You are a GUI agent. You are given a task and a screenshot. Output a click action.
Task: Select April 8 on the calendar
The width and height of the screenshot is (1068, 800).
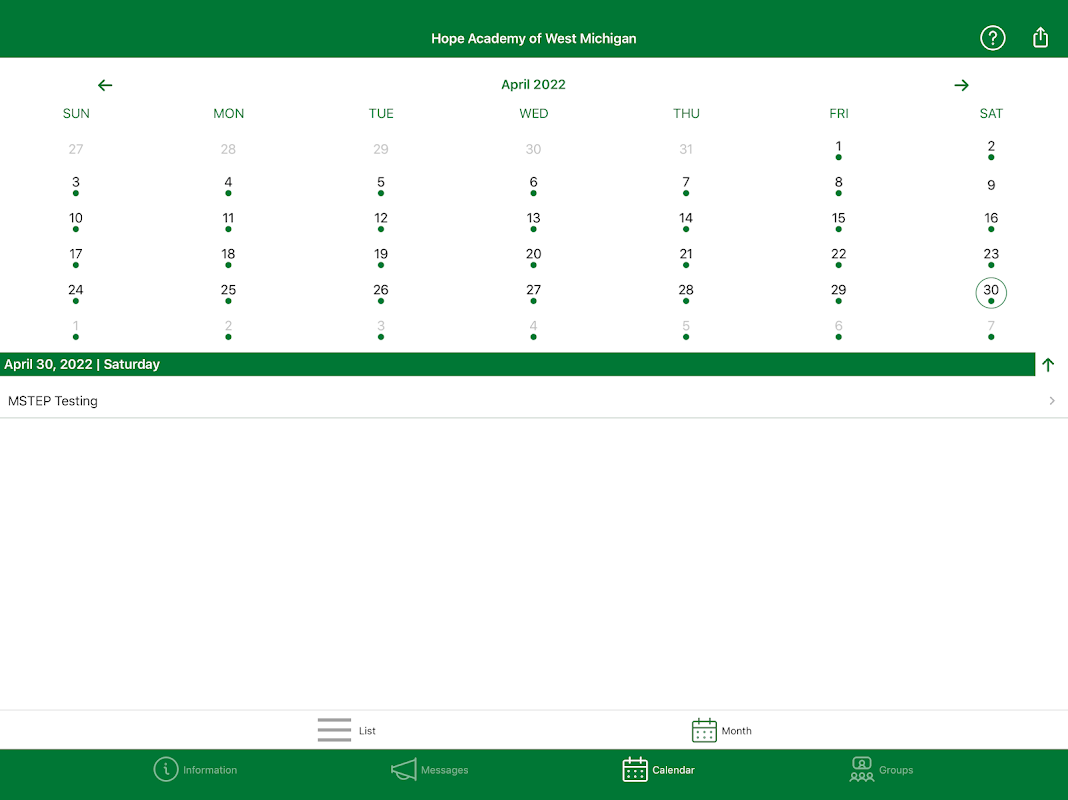[x=838, y=185]
